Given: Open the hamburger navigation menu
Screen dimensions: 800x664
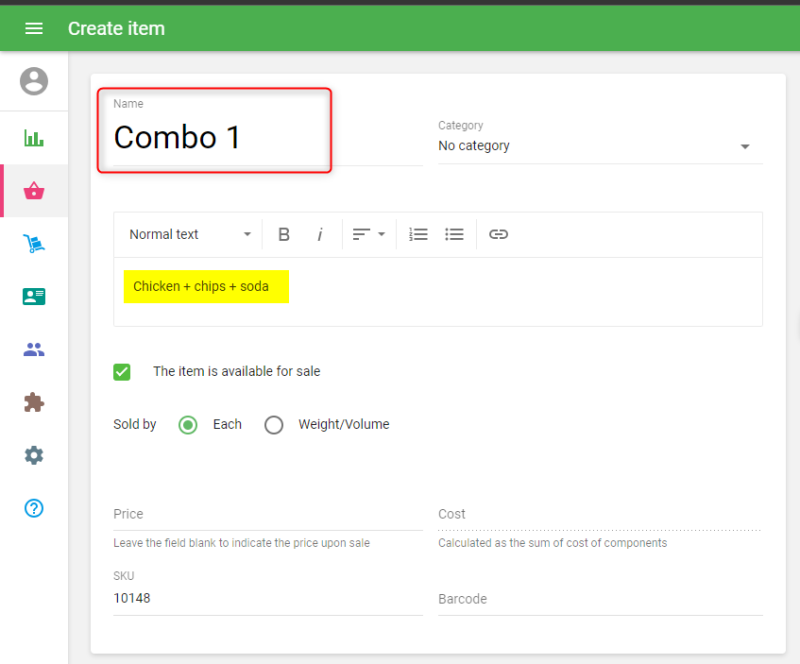Looking at the screenshot, I should point(34,28).
